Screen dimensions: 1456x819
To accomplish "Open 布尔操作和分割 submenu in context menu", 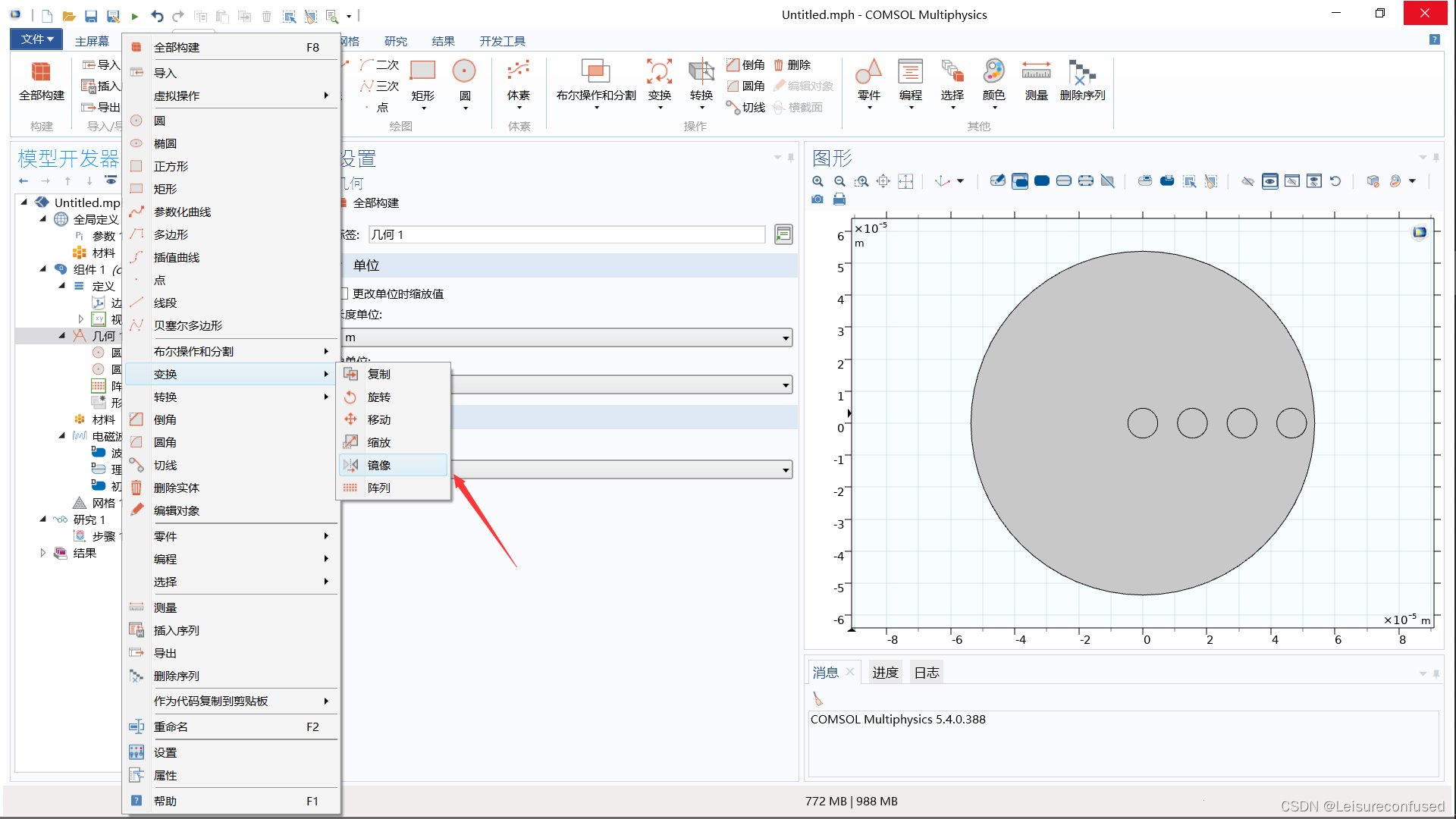I will [231, 351].
